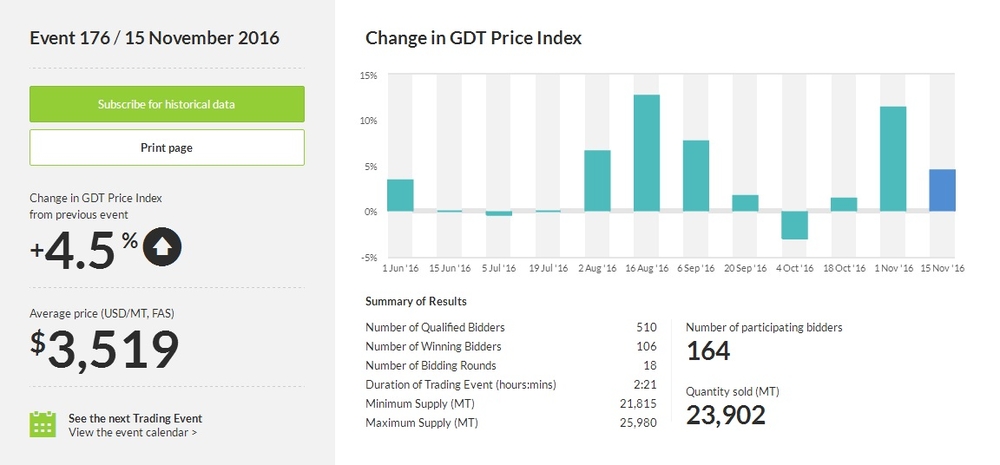Click the 2 Aug '16 chart bar
Viewport: 1000px width, 465px height.
[x=597, y=181]
